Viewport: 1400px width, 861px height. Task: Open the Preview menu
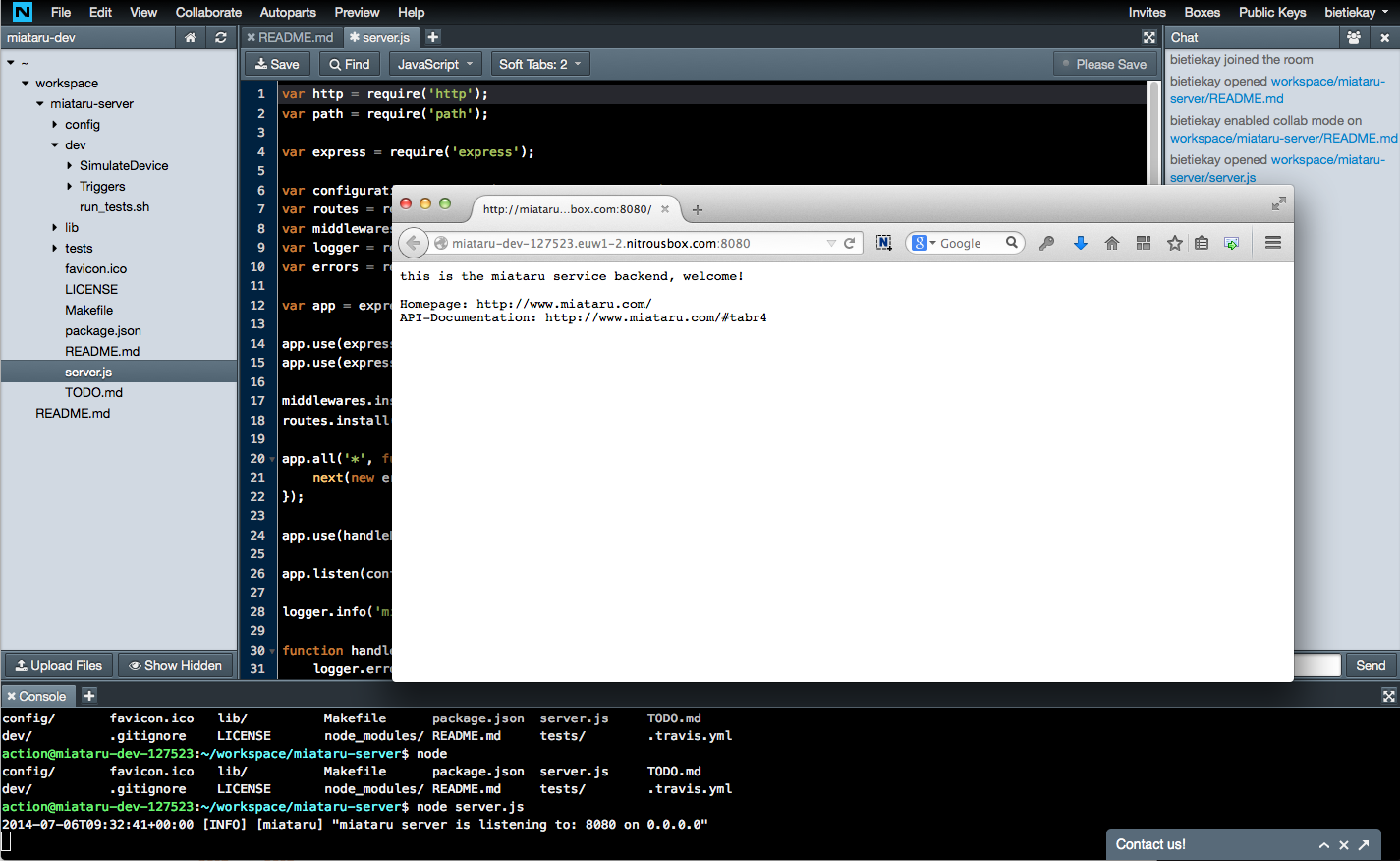pos(357,12)
